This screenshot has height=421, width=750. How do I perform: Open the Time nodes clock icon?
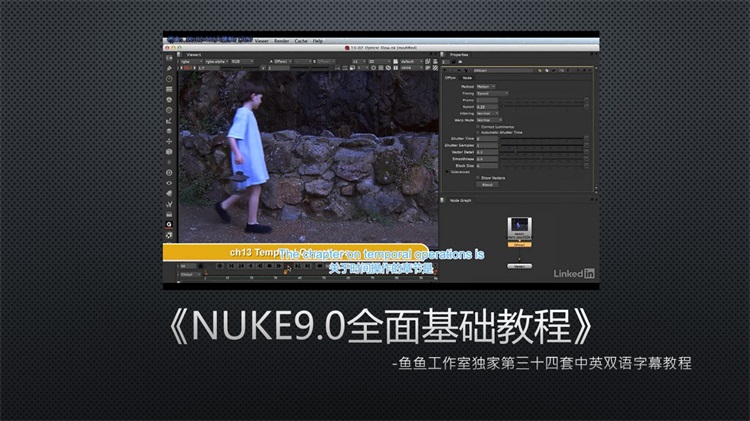tap(169, 79)
